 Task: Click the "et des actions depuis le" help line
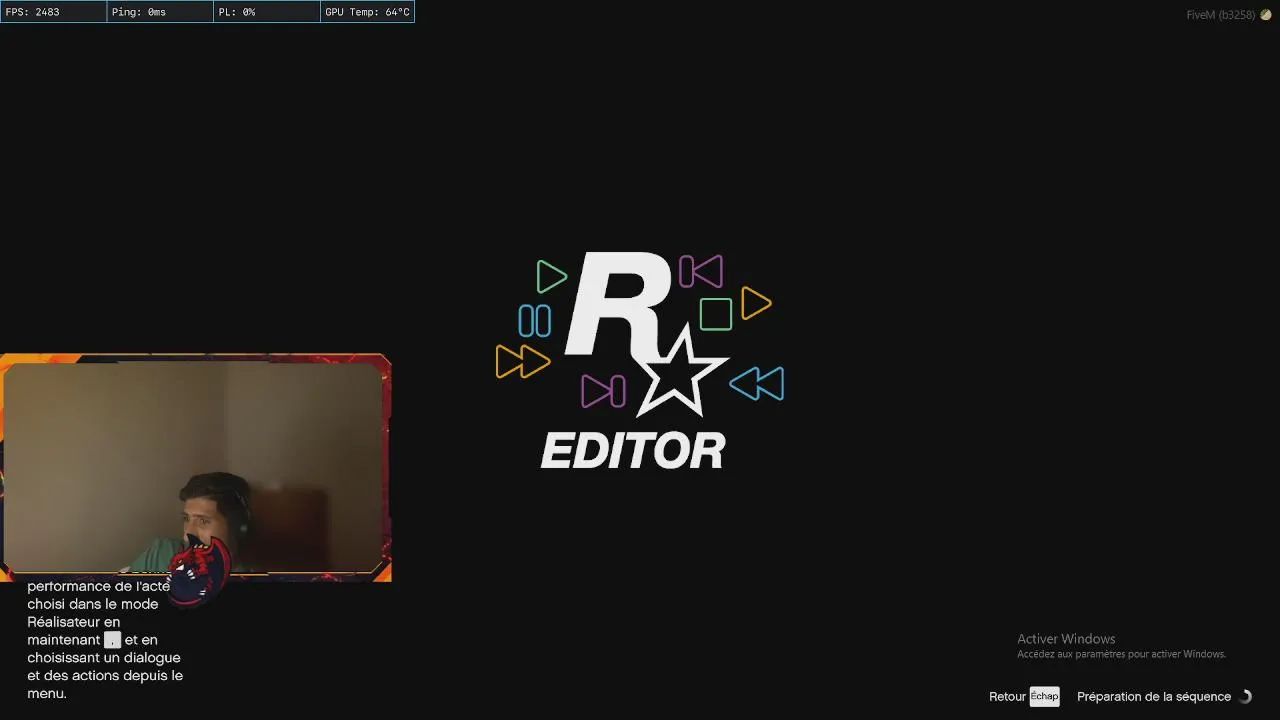(105, 676)
